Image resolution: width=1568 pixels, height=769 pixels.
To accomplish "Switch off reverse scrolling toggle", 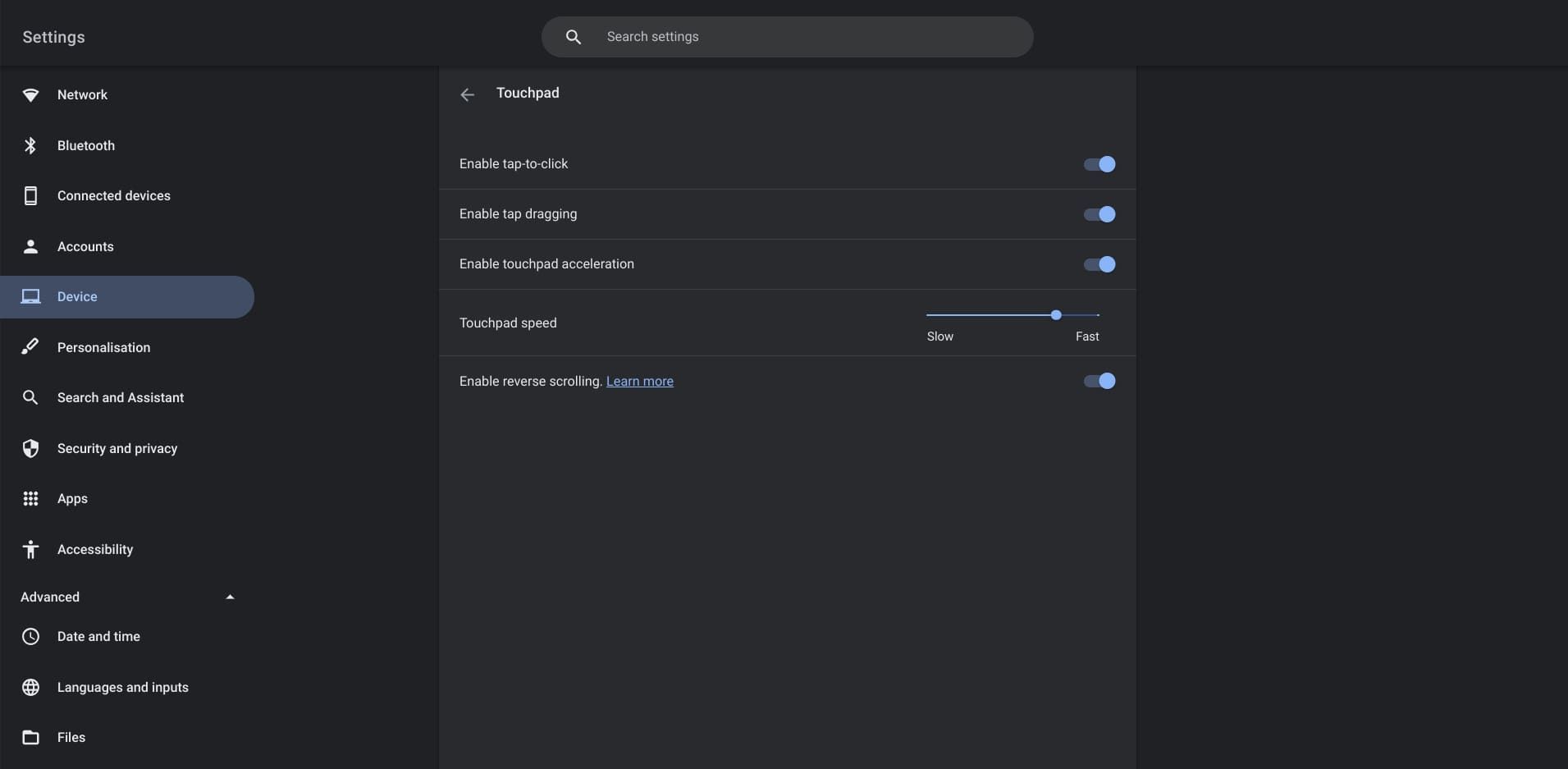I will click(1099, 381).
